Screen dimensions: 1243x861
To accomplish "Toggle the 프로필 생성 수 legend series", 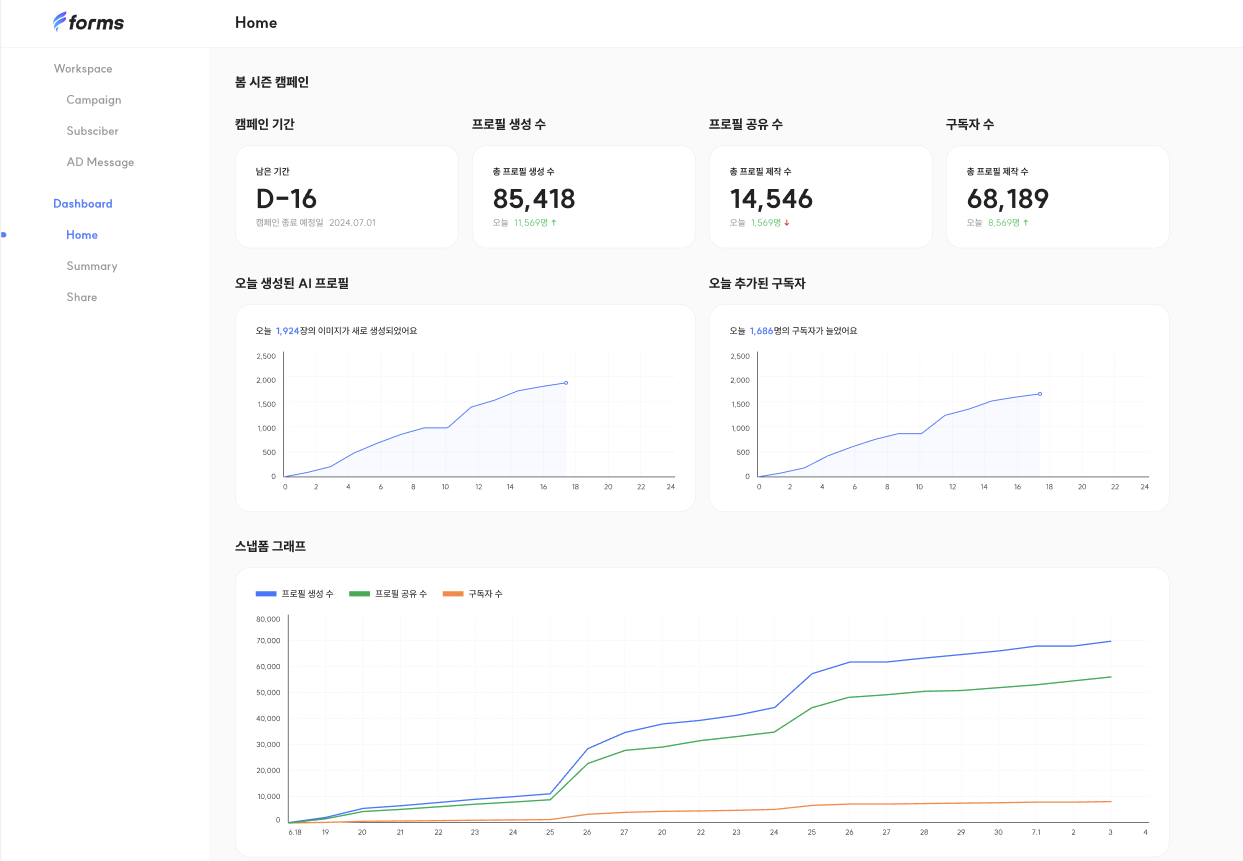I will [x=295, y=594].
